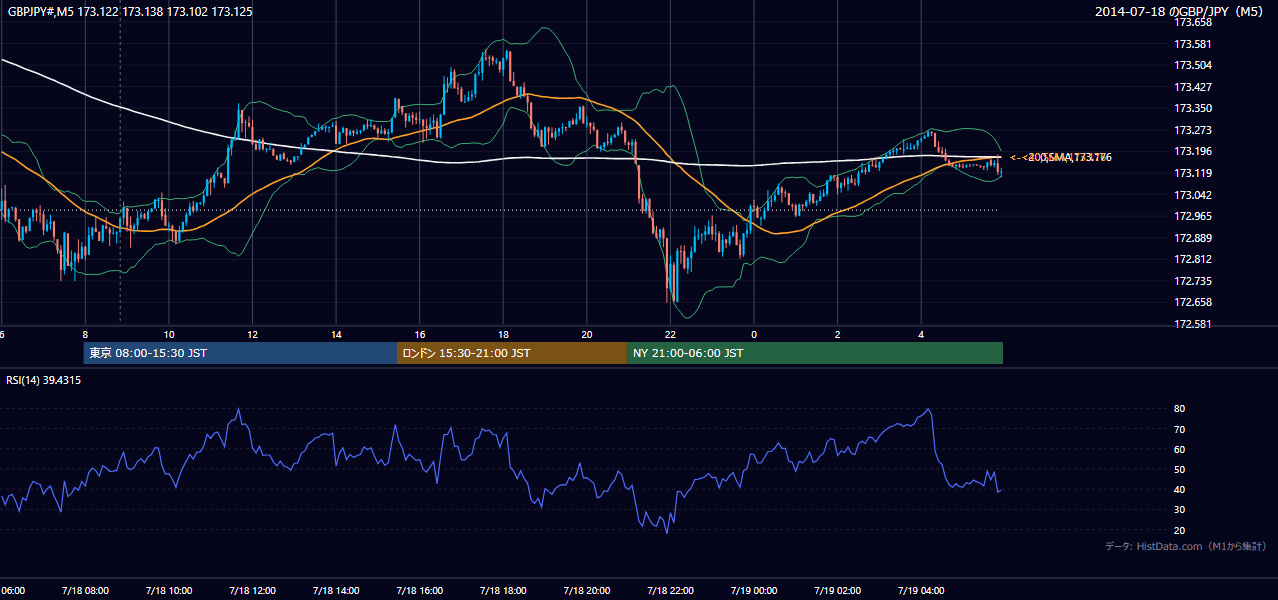Select the ロンドン 15:30-21:00 JST session bar

512,353
